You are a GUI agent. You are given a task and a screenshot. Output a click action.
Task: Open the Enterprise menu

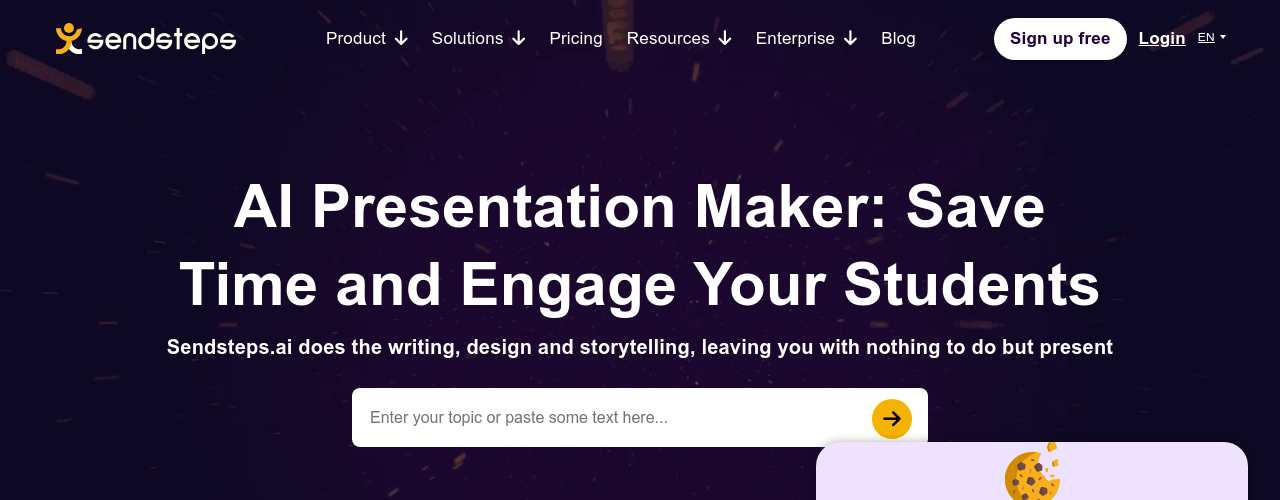[x=795, y=38]
